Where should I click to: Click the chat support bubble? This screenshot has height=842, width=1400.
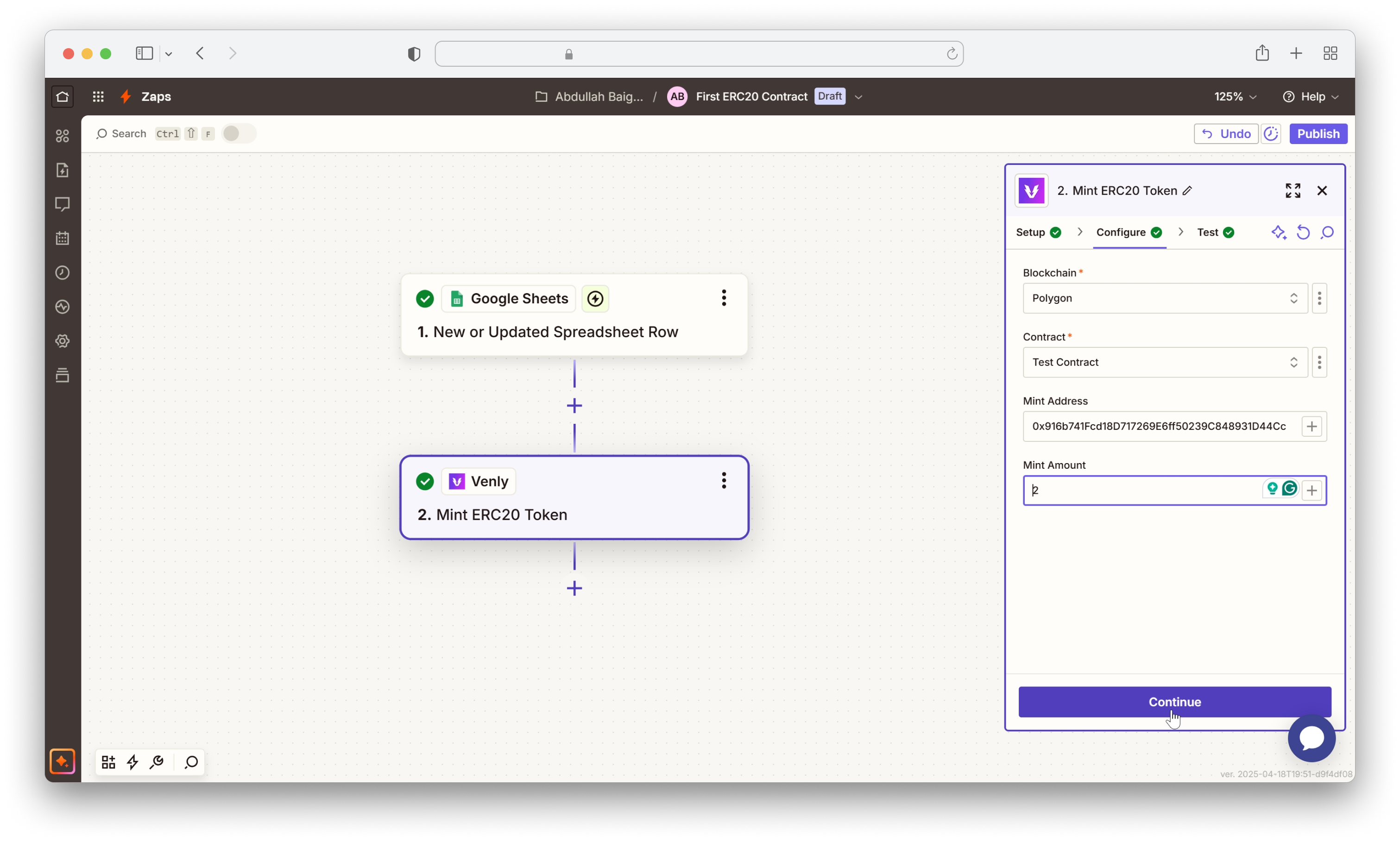(1312, 738)
